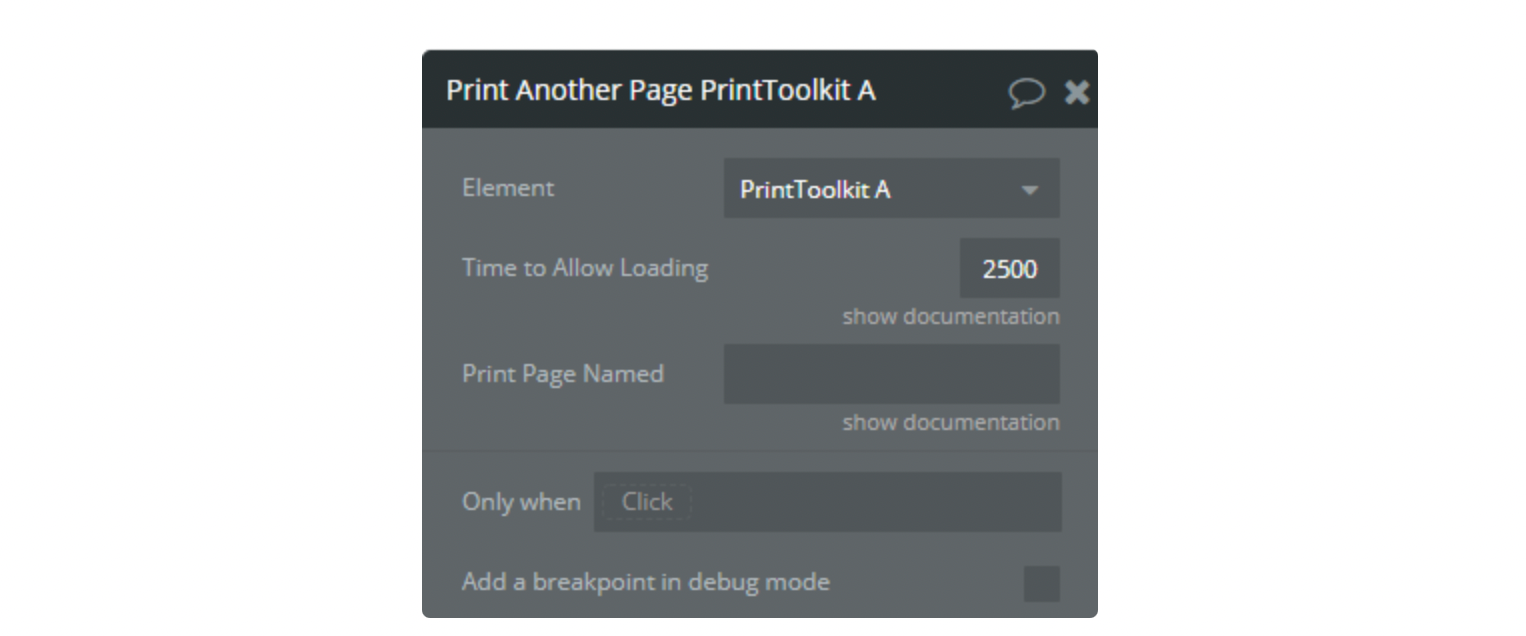Open the comment speech bubble icon

click(x=1026, y=93)
